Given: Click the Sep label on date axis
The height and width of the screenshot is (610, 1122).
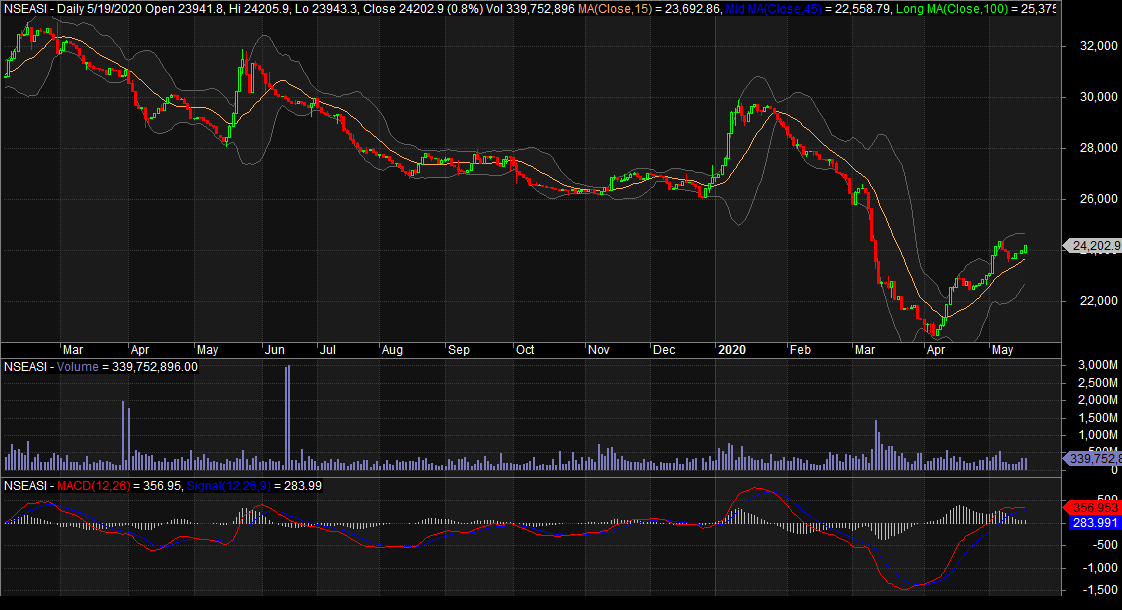Looking at the screenshot, I should [x=459, y=350].
